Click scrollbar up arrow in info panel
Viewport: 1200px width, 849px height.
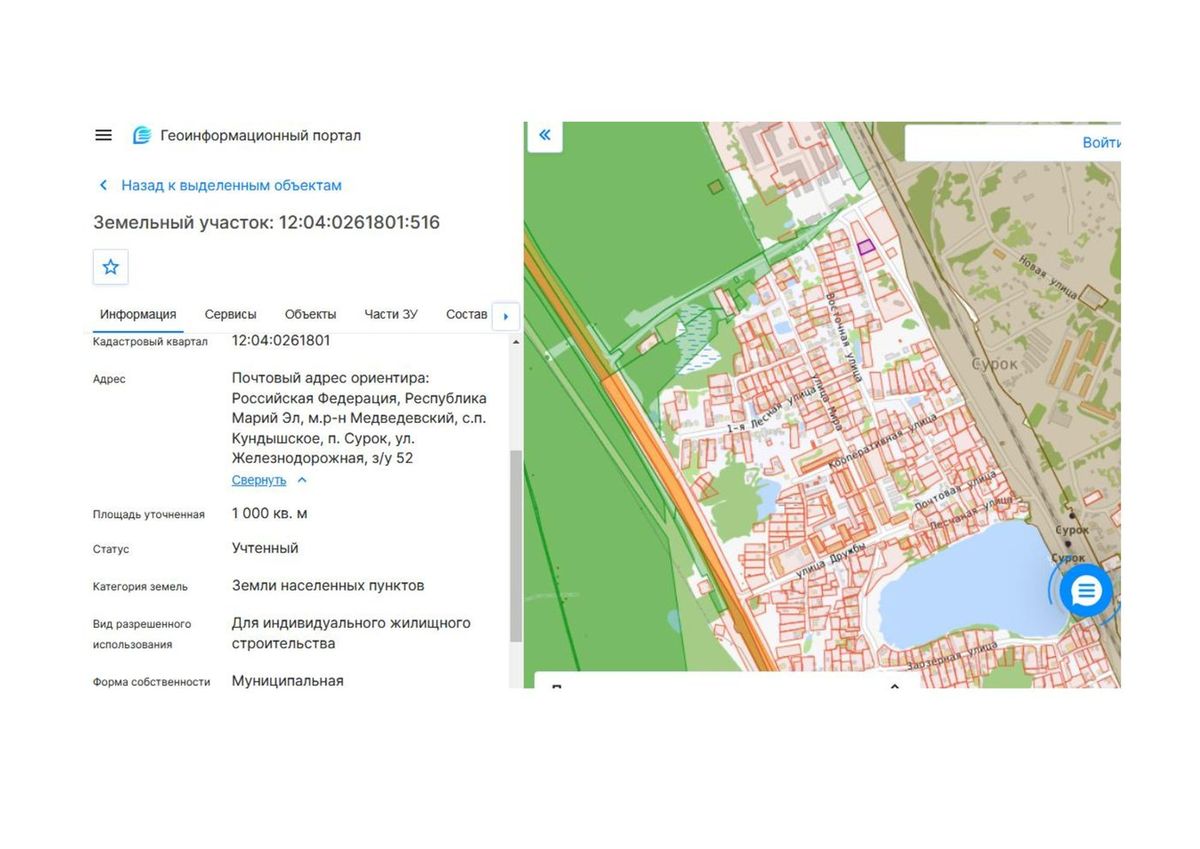tap(516, 342)
